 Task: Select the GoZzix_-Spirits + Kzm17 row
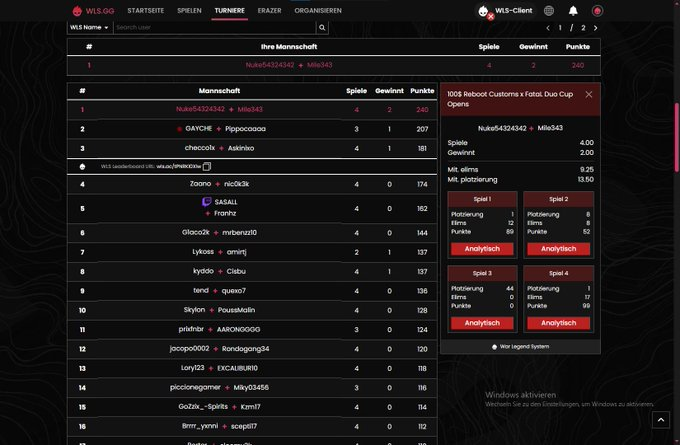pyautogui.click(x=252, y=407)
